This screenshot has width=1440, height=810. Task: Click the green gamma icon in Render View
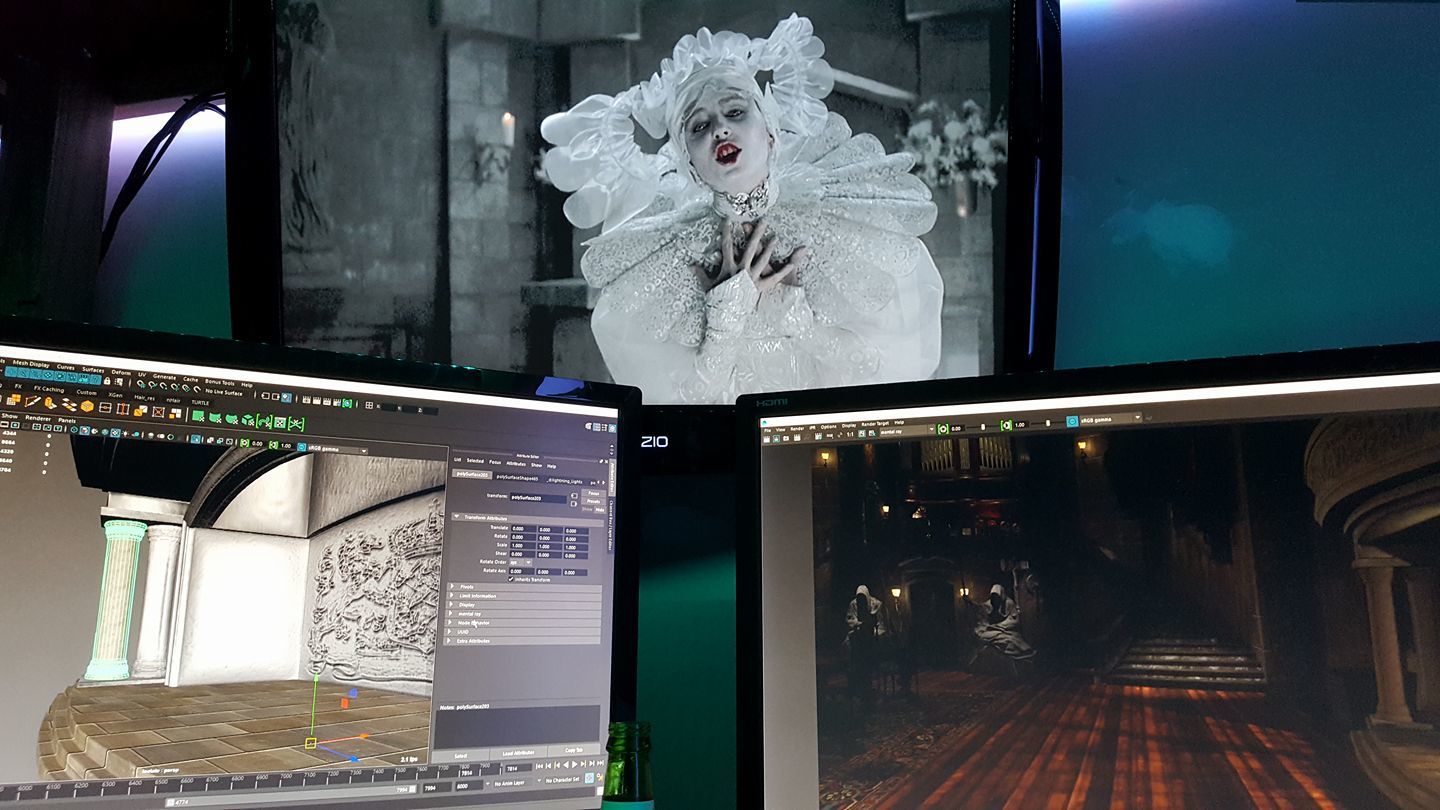[1005, 424]
